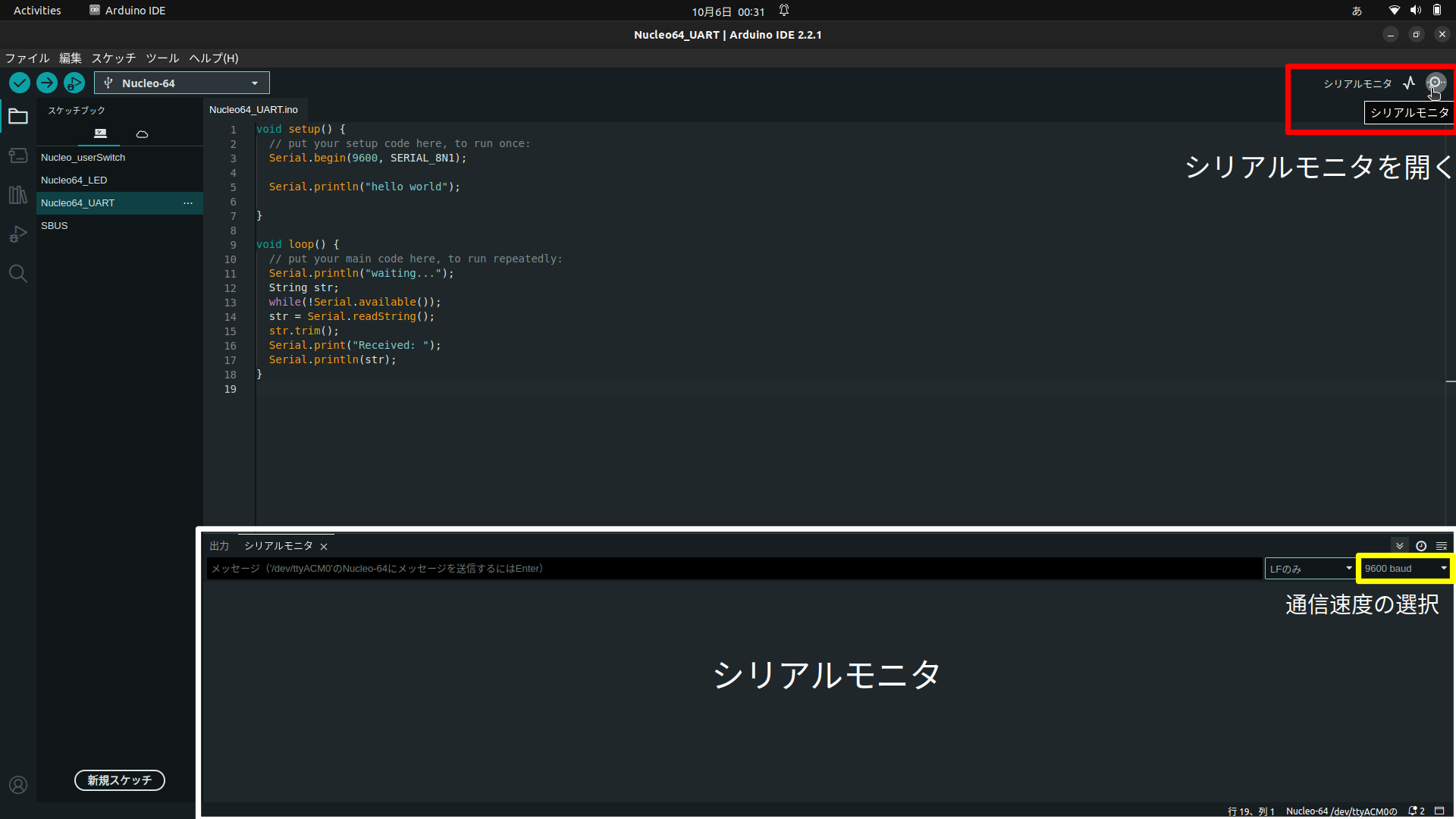Open the Serial Monitor magnifier icon
1456x819 pixels.
[x=1436, y=83]
